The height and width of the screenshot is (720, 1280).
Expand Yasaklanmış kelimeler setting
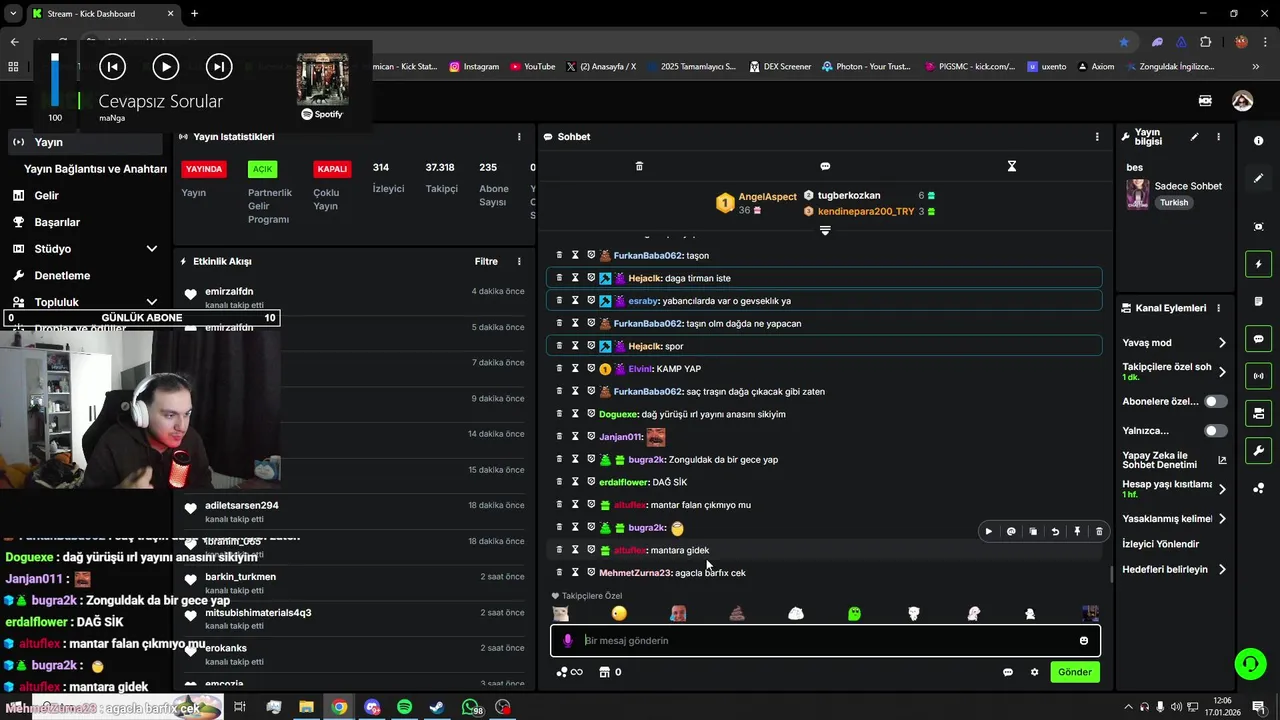1222,519
